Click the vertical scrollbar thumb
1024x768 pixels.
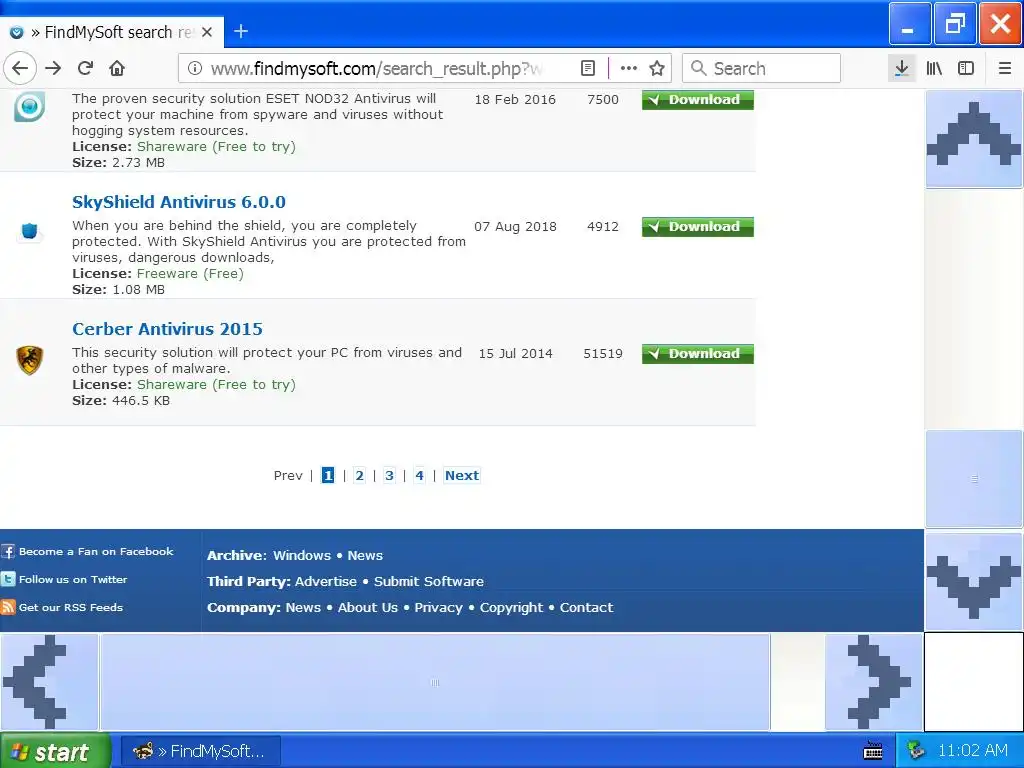pyautogui.click(x=974, y=479)
